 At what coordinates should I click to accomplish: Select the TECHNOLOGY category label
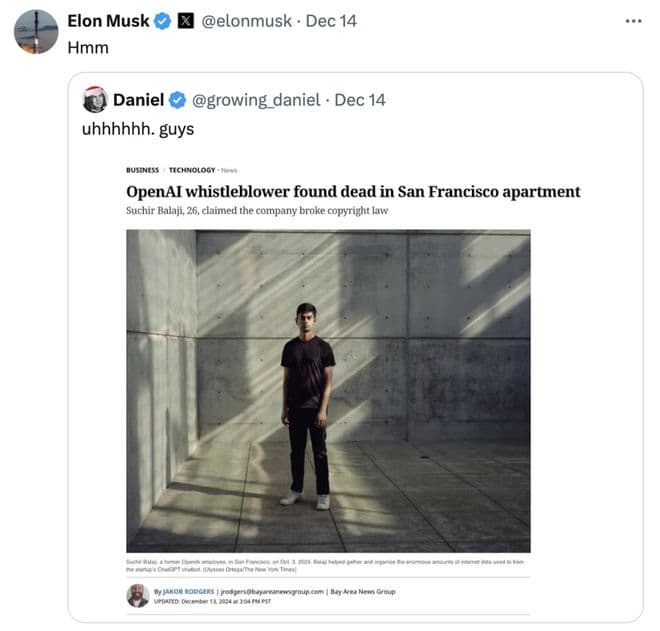click(192, 170)
